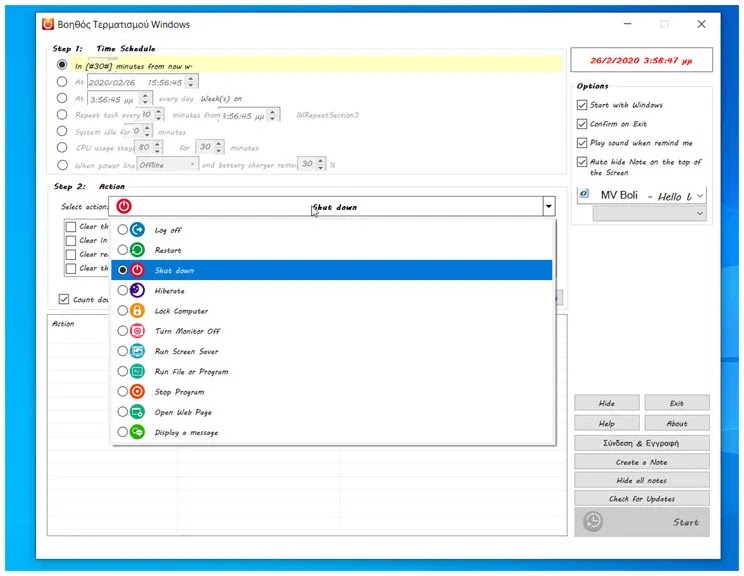
Task: Click stepper on the System idle minutes field
Action: click(x=147, y=130)
